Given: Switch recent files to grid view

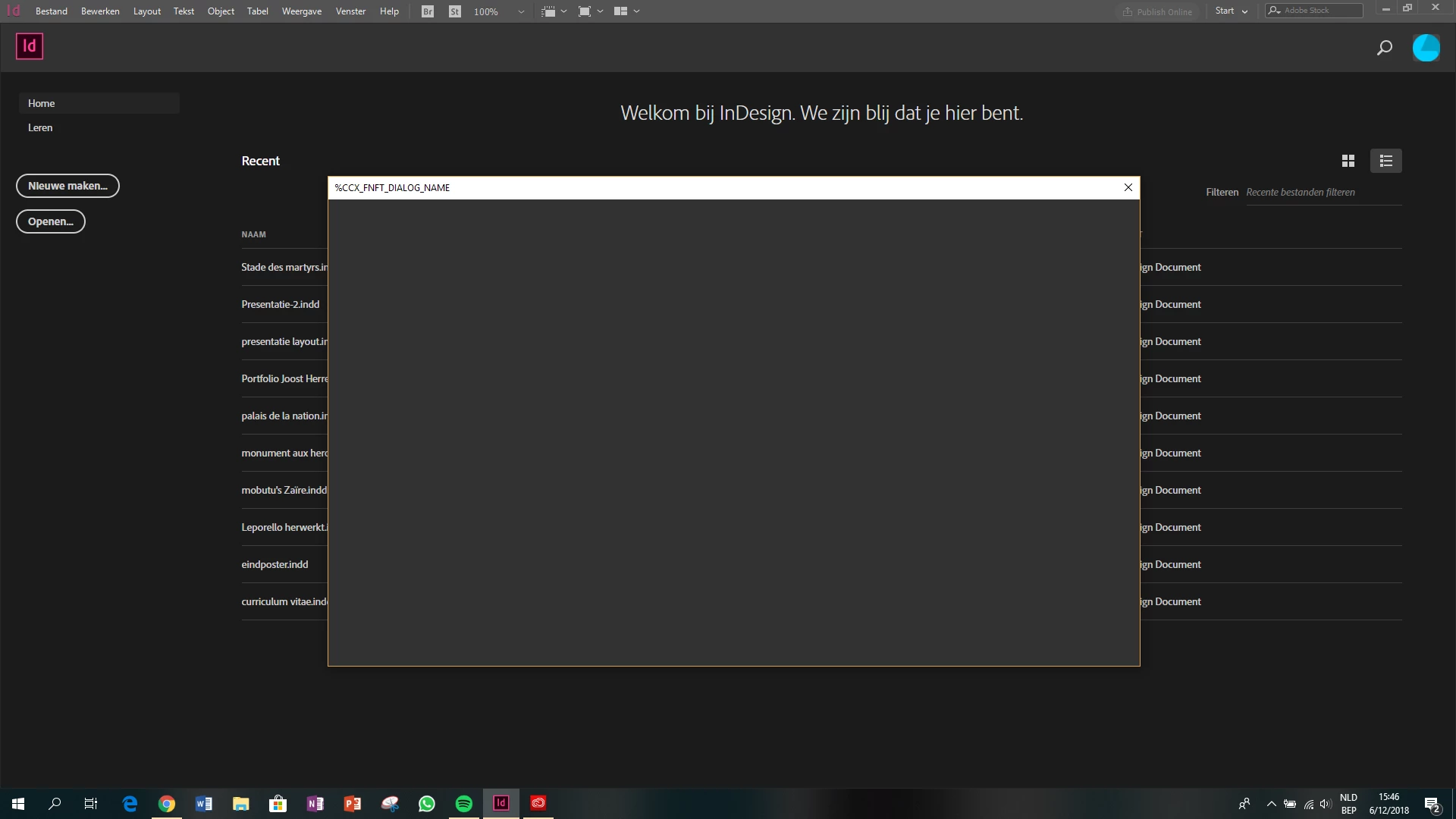Looking at the screenshot, I should coord(1348,161).
